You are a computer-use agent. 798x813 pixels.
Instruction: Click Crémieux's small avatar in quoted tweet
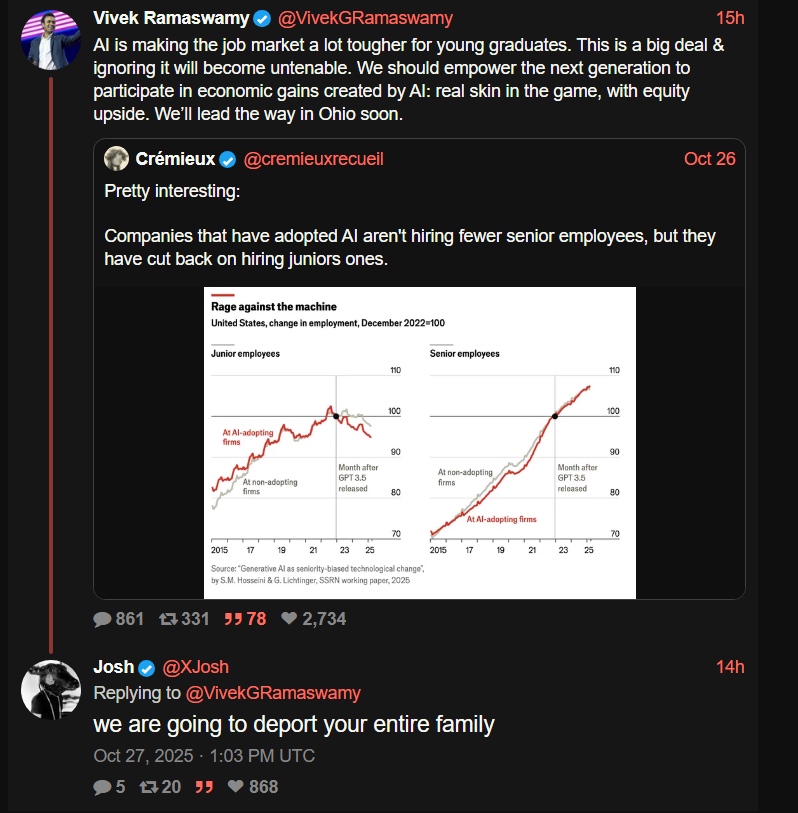click(x=116, y=159)
